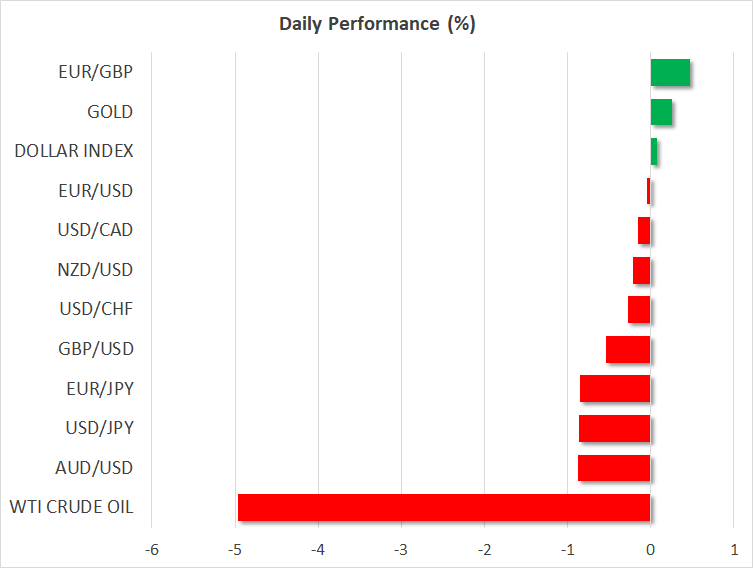Viewport: 753px width, 568px height.
Task: Select the -6 axis tick label
Action: point(151,549)
